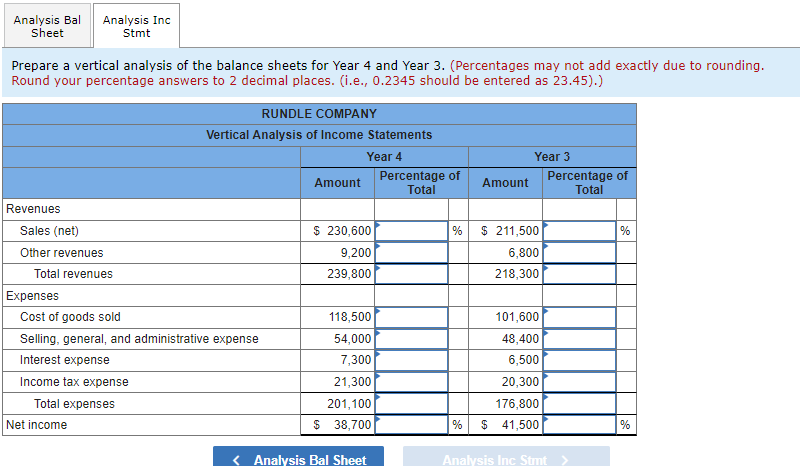This screenshot has height=466, width=808.
Task: Click Year 4 Net income percentage field
Action: coord(411,425)
